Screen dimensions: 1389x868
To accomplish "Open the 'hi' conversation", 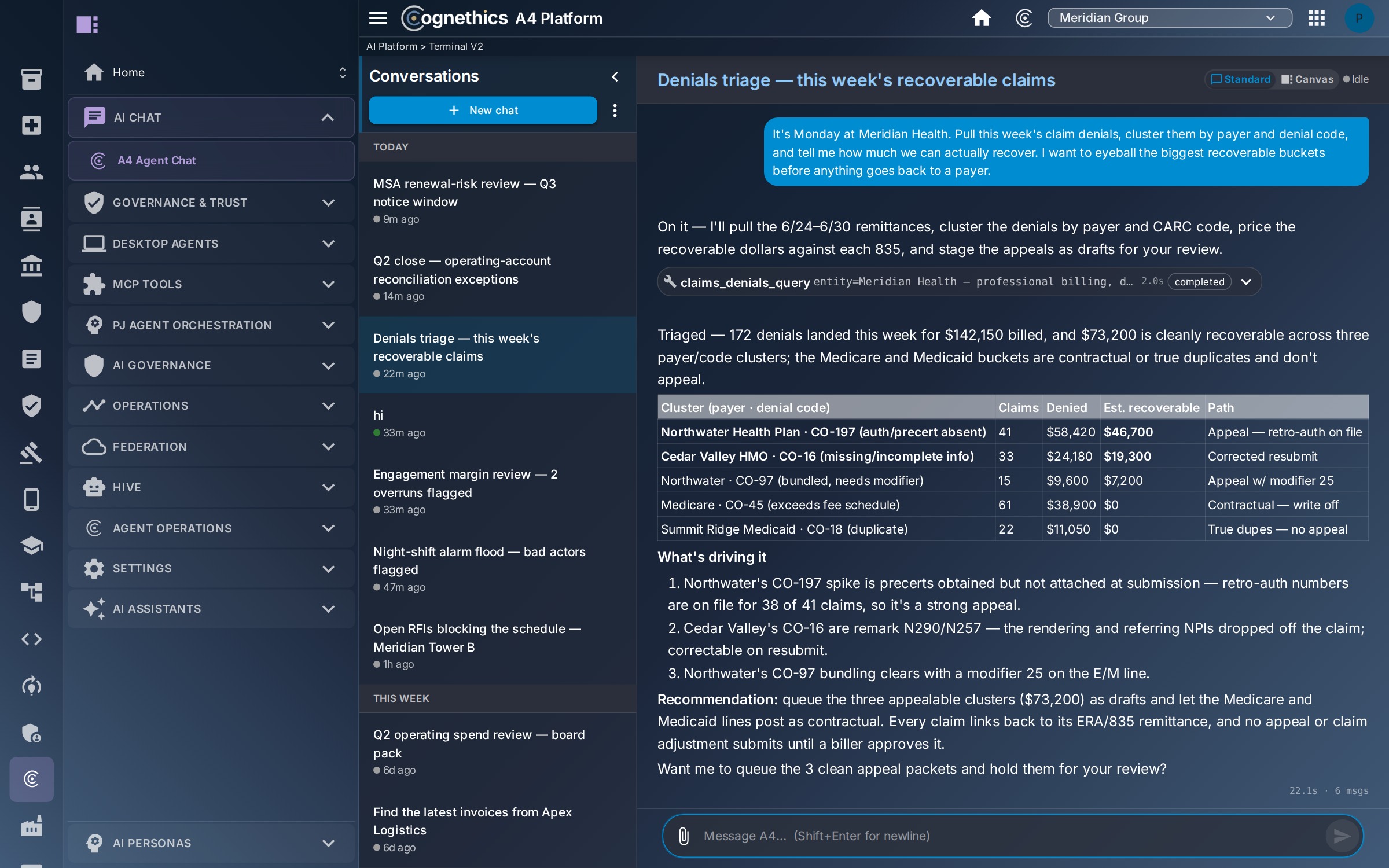I will tap(498, 423).
